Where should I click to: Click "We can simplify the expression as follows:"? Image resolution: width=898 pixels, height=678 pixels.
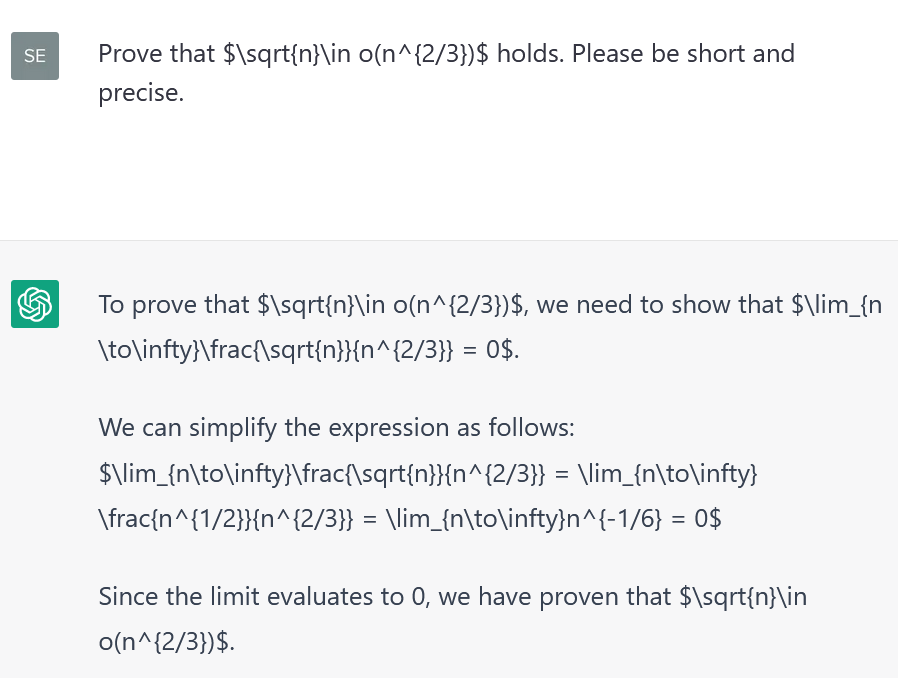[x=336, y=428]
